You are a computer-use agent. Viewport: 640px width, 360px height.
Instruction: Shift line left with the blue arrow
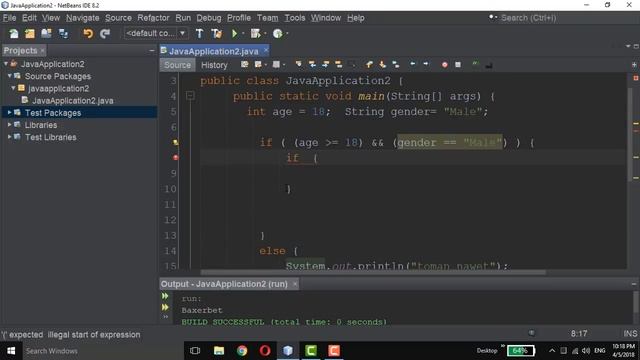(x=413, y=64)
